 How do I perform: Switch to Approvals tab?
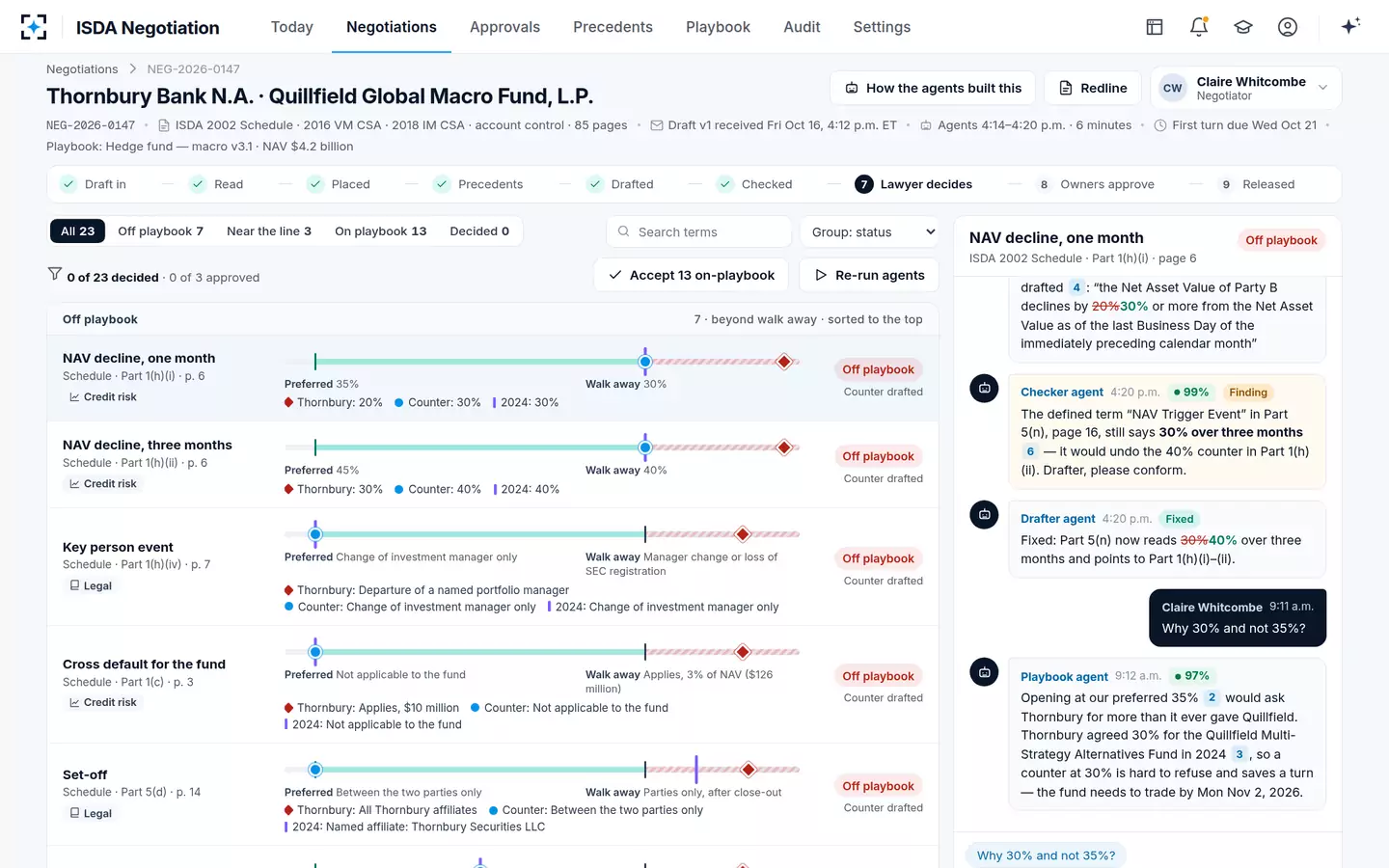click(504, 27)
